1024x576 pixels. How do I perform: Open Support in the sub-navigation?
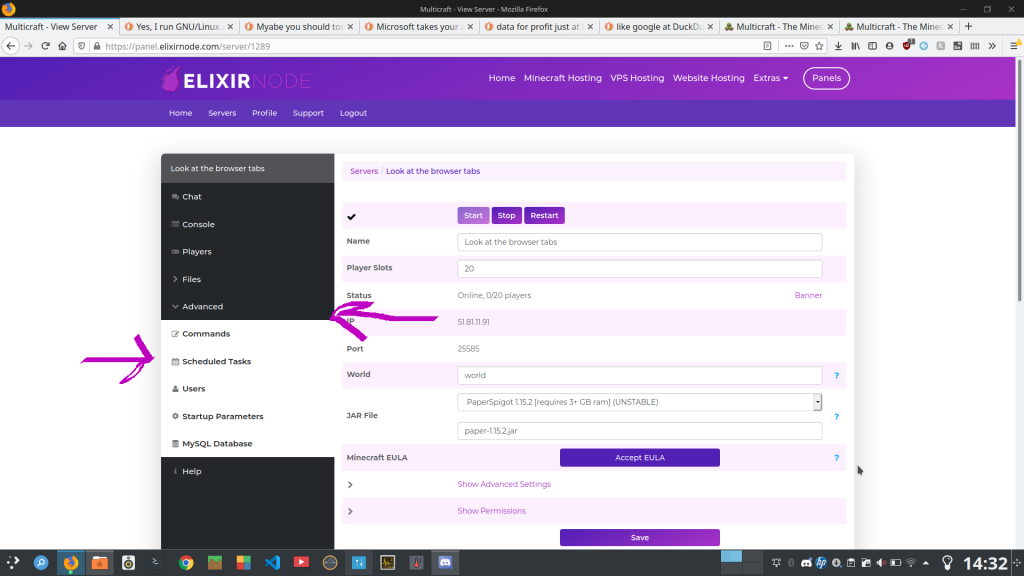tap(308, 113)
